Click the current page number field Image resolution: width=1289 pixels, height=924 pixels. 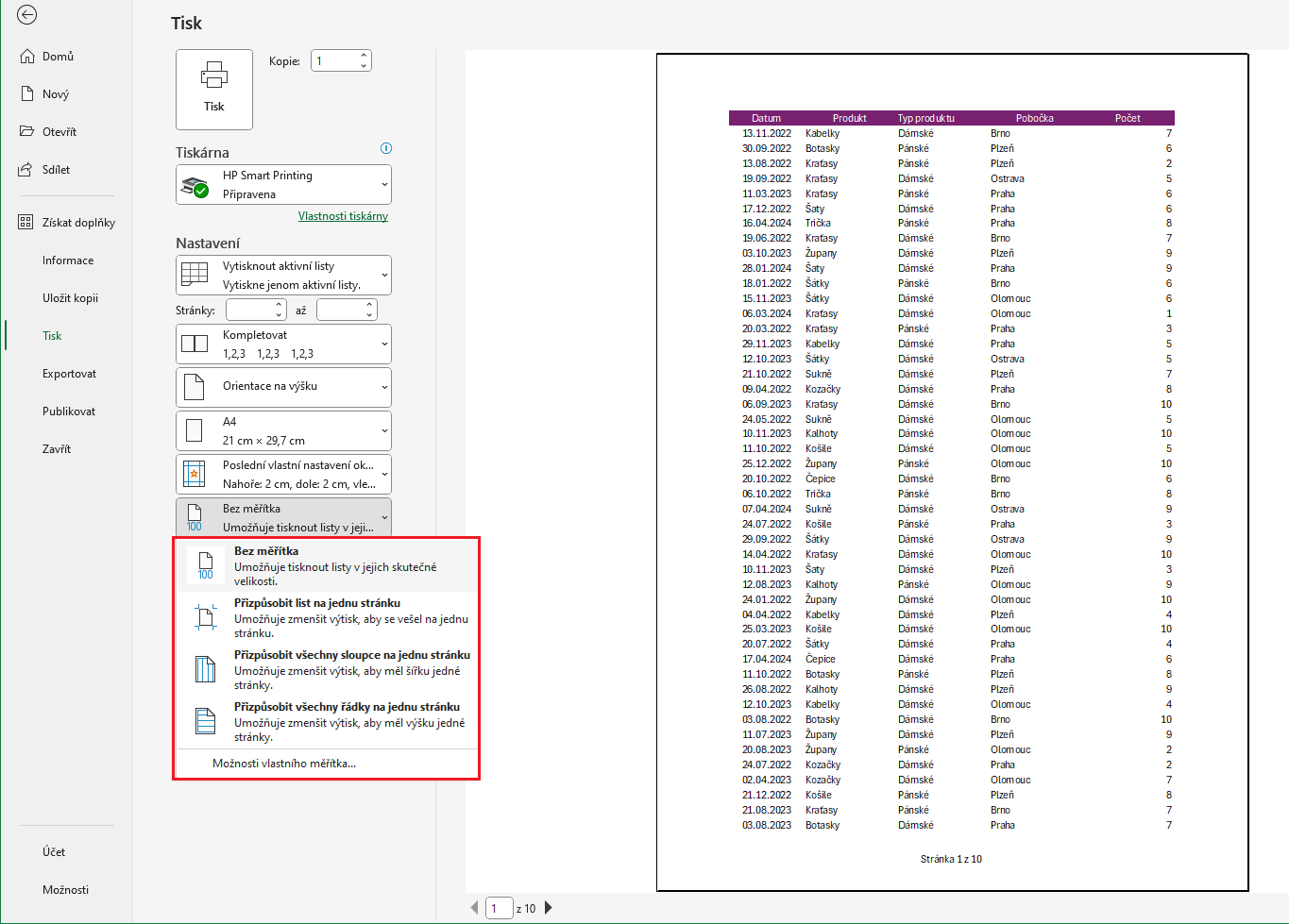point(499,909)
